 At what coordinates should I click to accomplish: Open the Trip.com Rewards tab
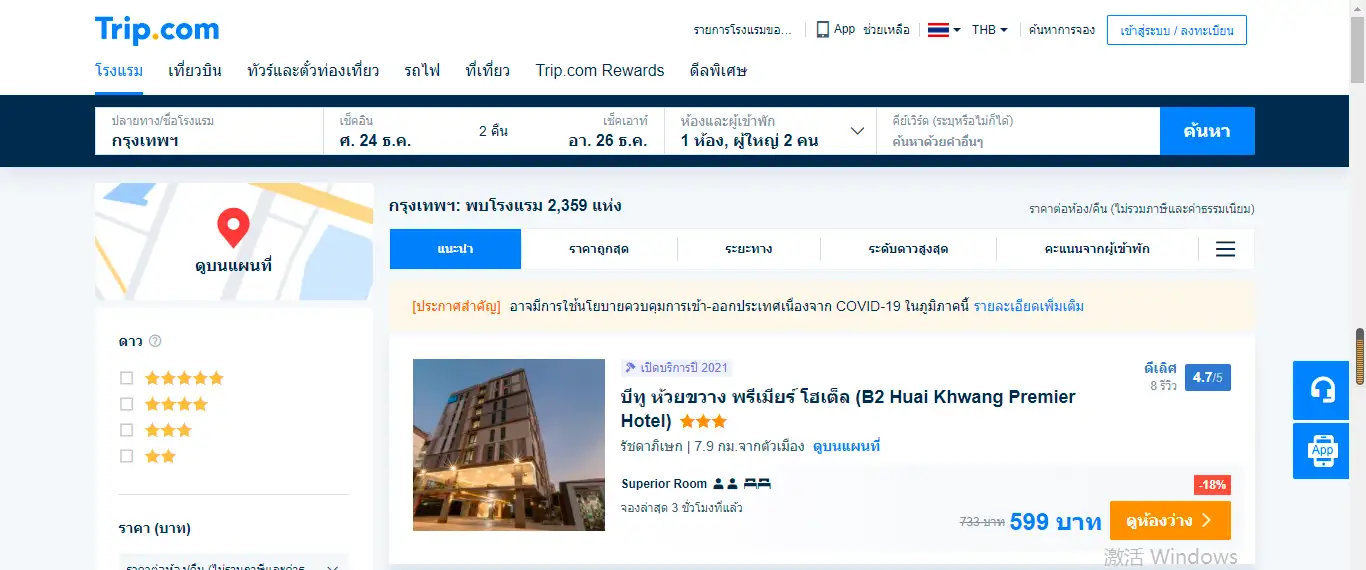point(600,70)
